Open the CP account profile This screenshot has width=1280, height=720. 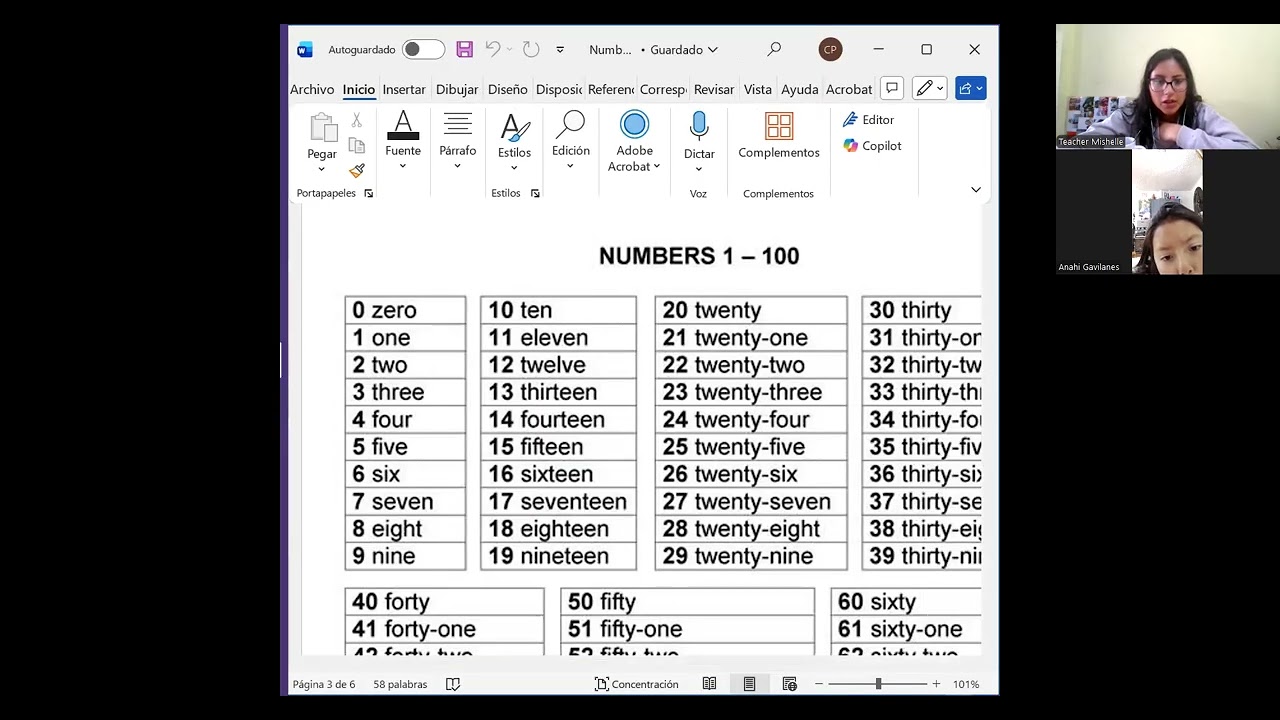coord(830,50)
